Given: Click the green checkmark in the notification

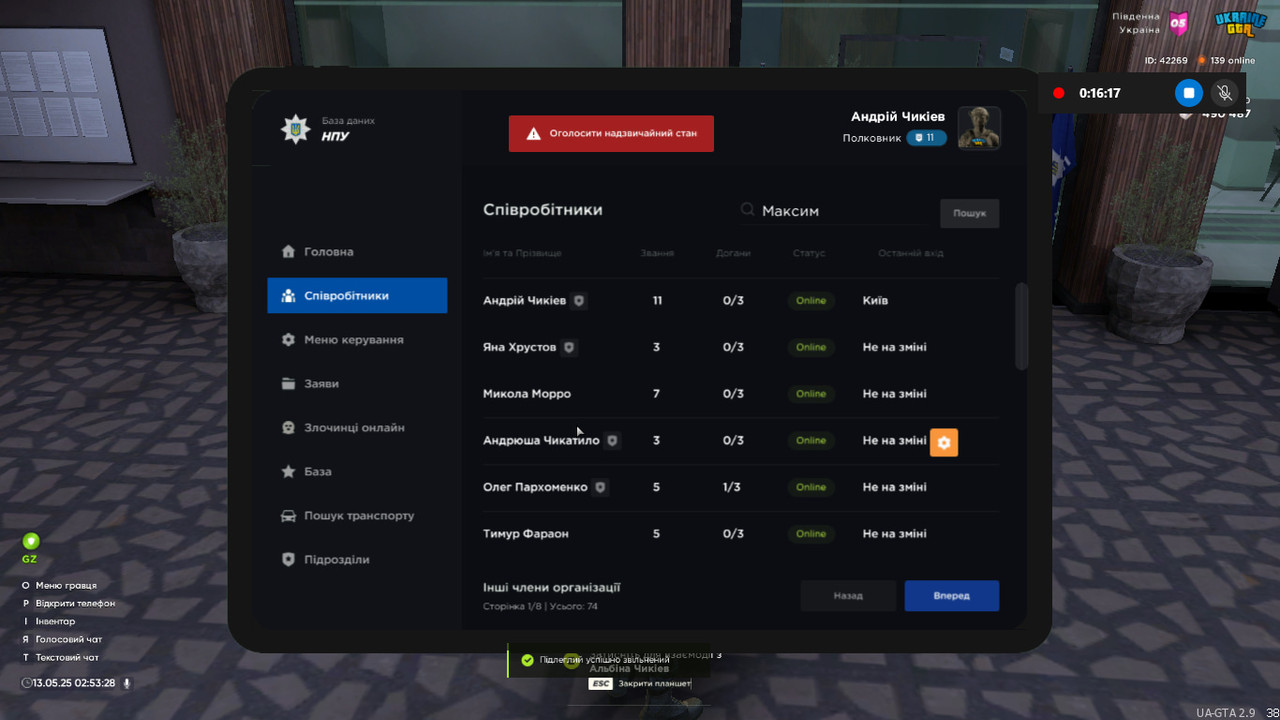Looking at the screenshot, I should coord(527,660).
